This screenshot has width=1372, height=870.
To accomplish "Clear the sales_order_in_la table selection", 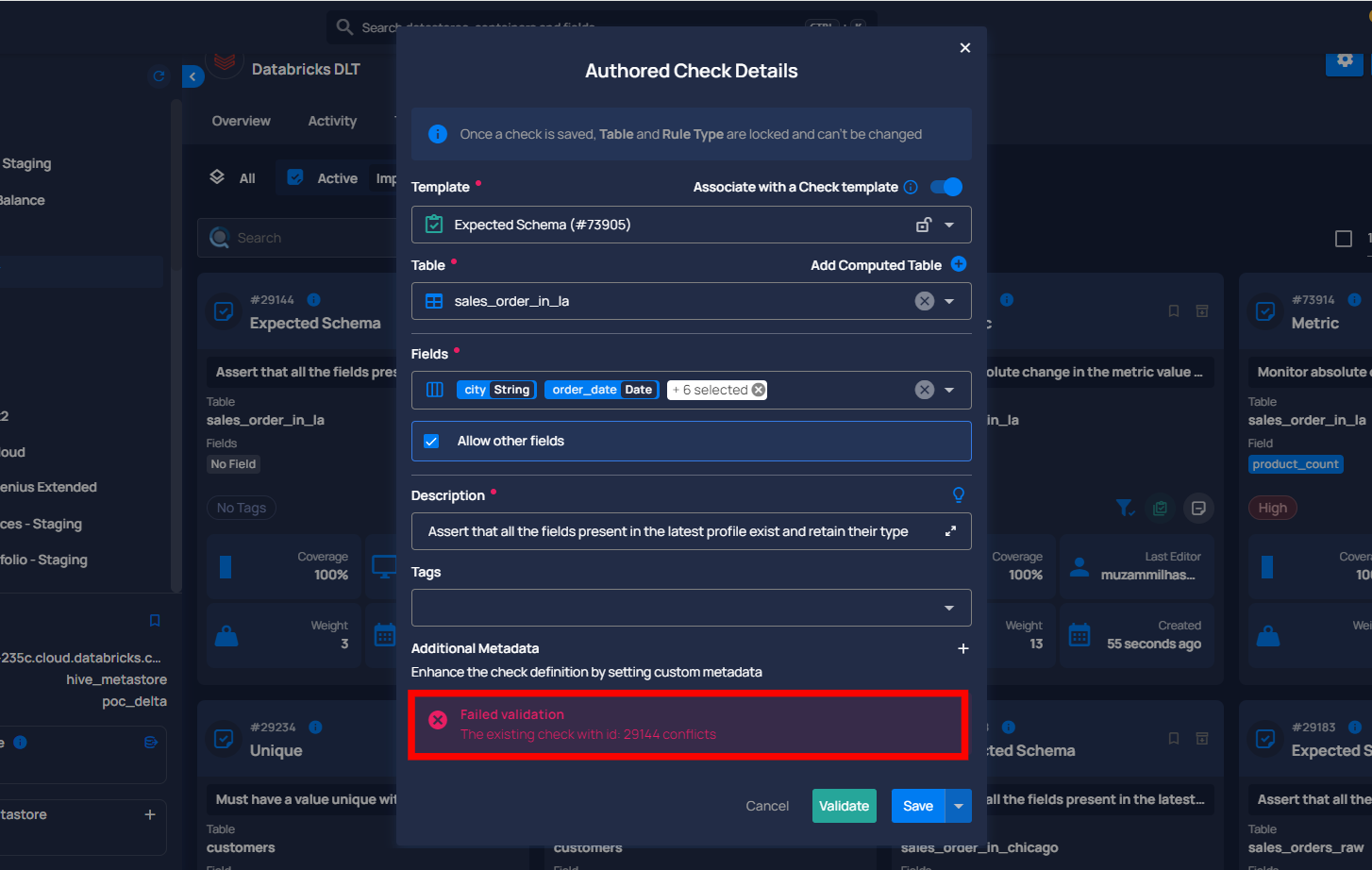I will point(925,301).
